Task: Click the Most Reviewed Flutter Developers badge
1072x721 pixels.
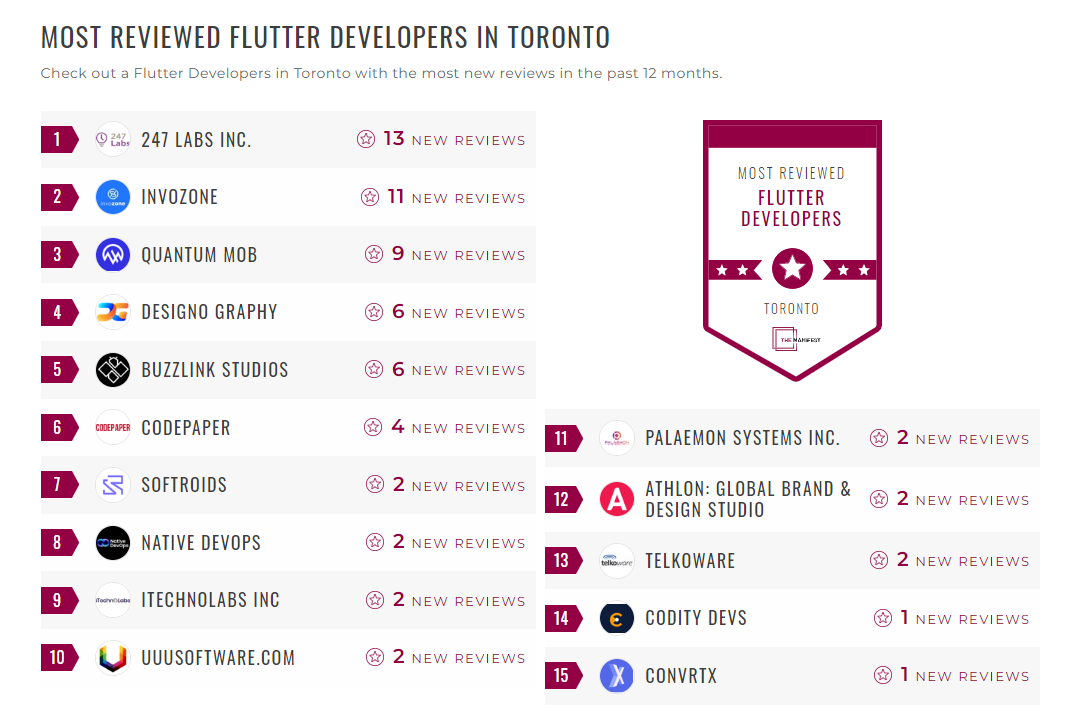Action: point(792,249)
